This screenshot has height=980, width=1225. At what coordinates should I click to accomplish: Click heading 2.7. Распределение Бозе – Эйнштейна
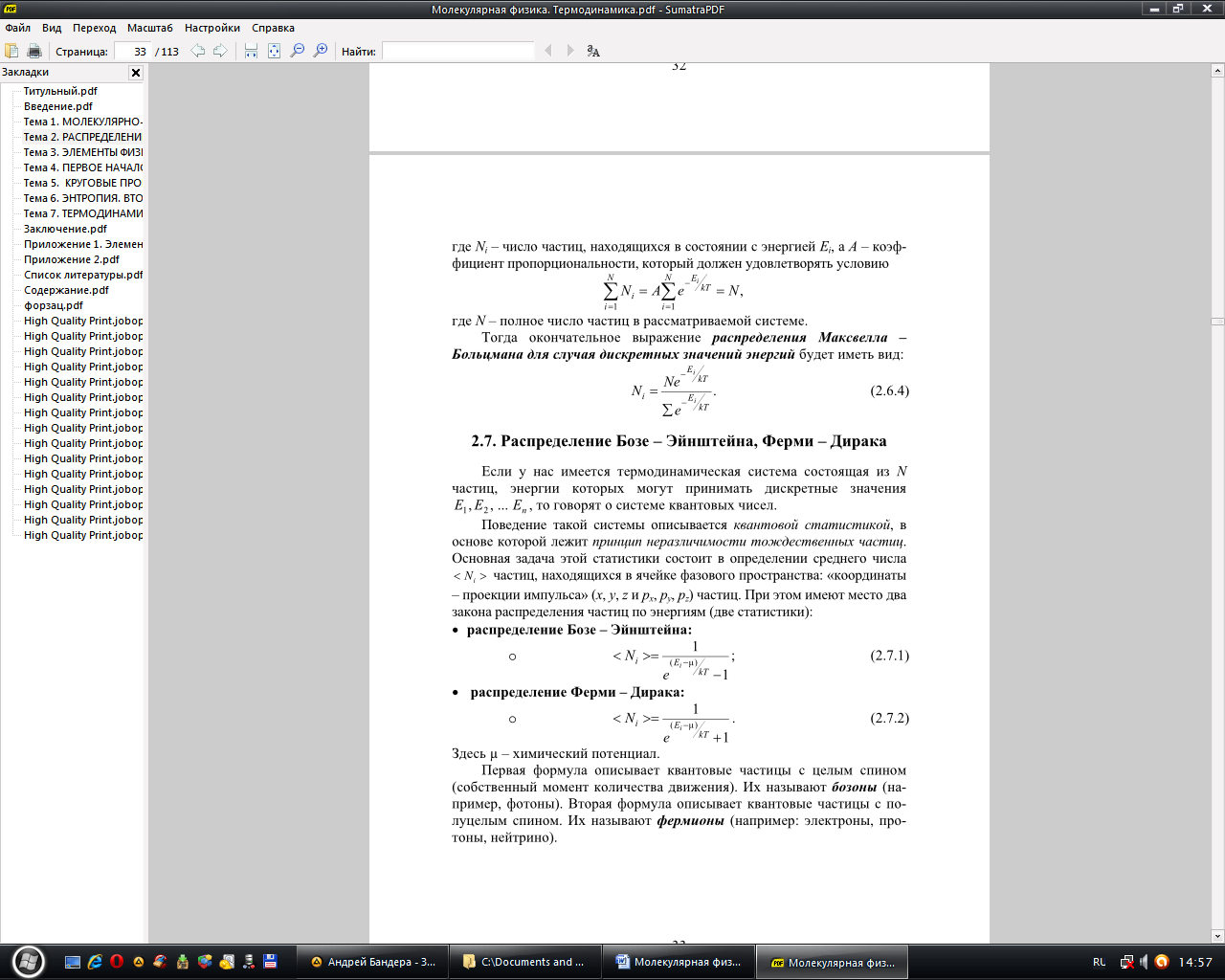click(679, 441)
